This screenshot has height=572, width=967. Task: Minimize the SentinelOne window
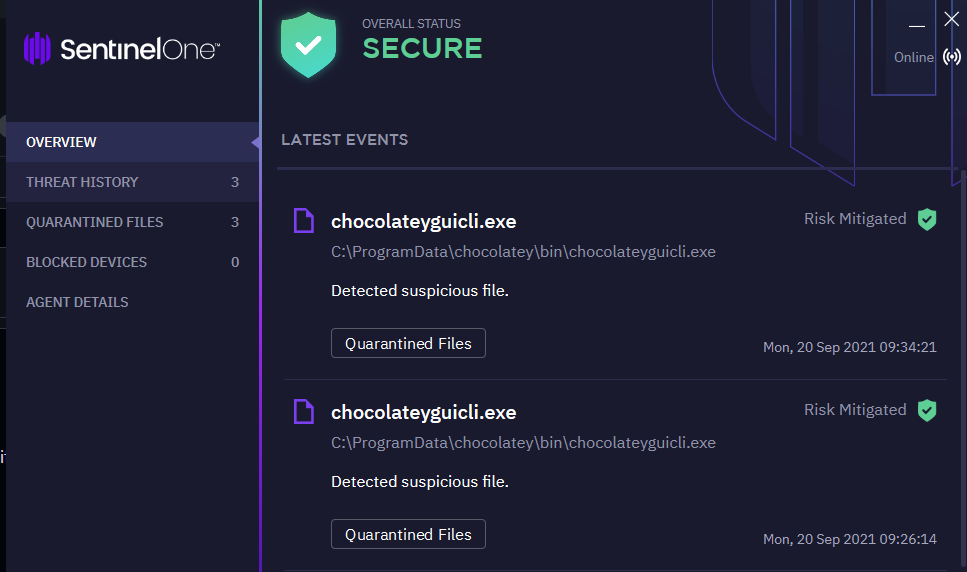(917, 25)
